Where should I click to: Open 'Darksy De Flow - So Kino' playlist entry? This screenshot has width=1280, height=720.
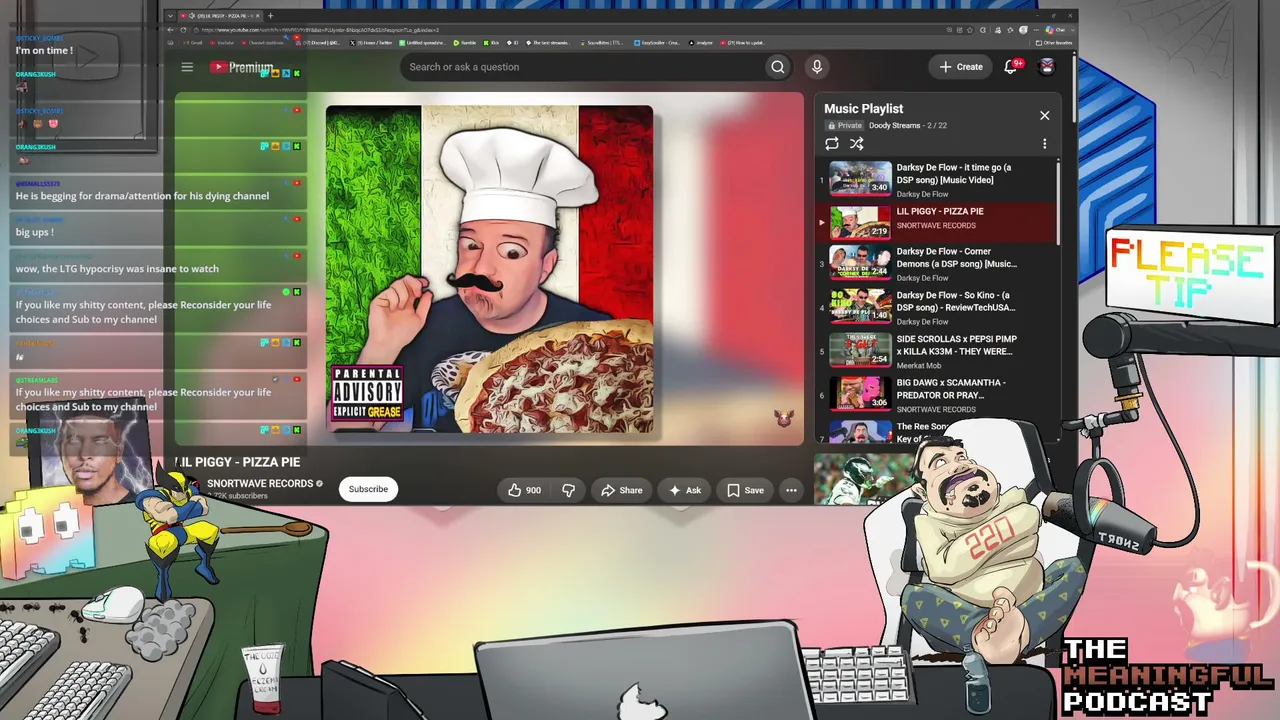pyautogui.click(x=936, y=307)
